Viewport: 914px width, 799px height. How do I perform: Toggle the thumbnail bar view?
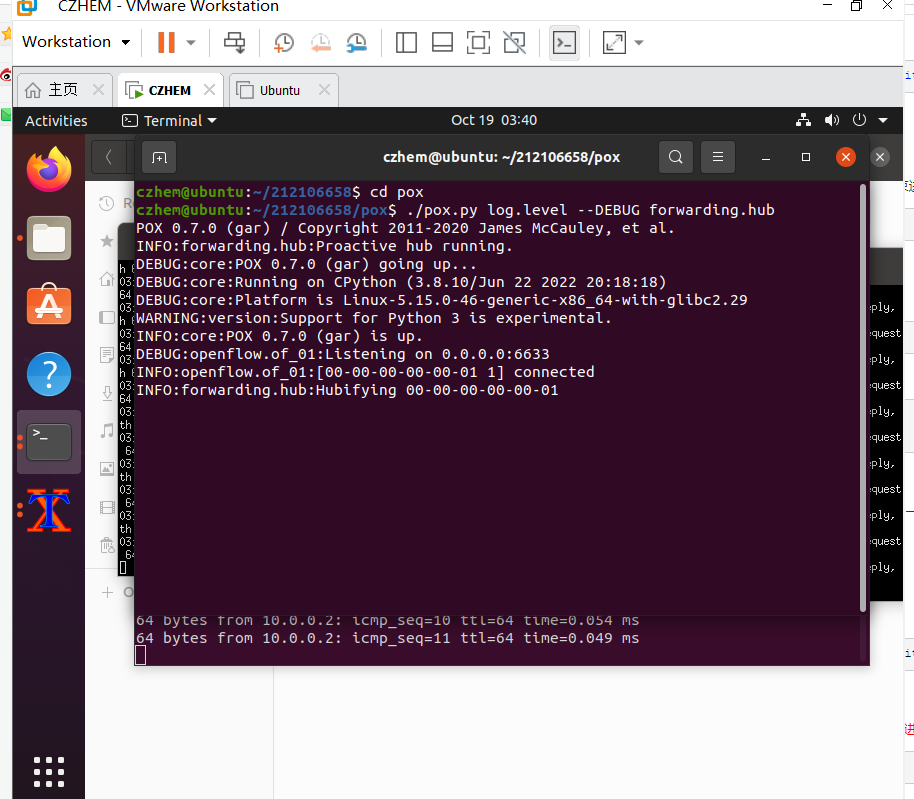(442, 43)
